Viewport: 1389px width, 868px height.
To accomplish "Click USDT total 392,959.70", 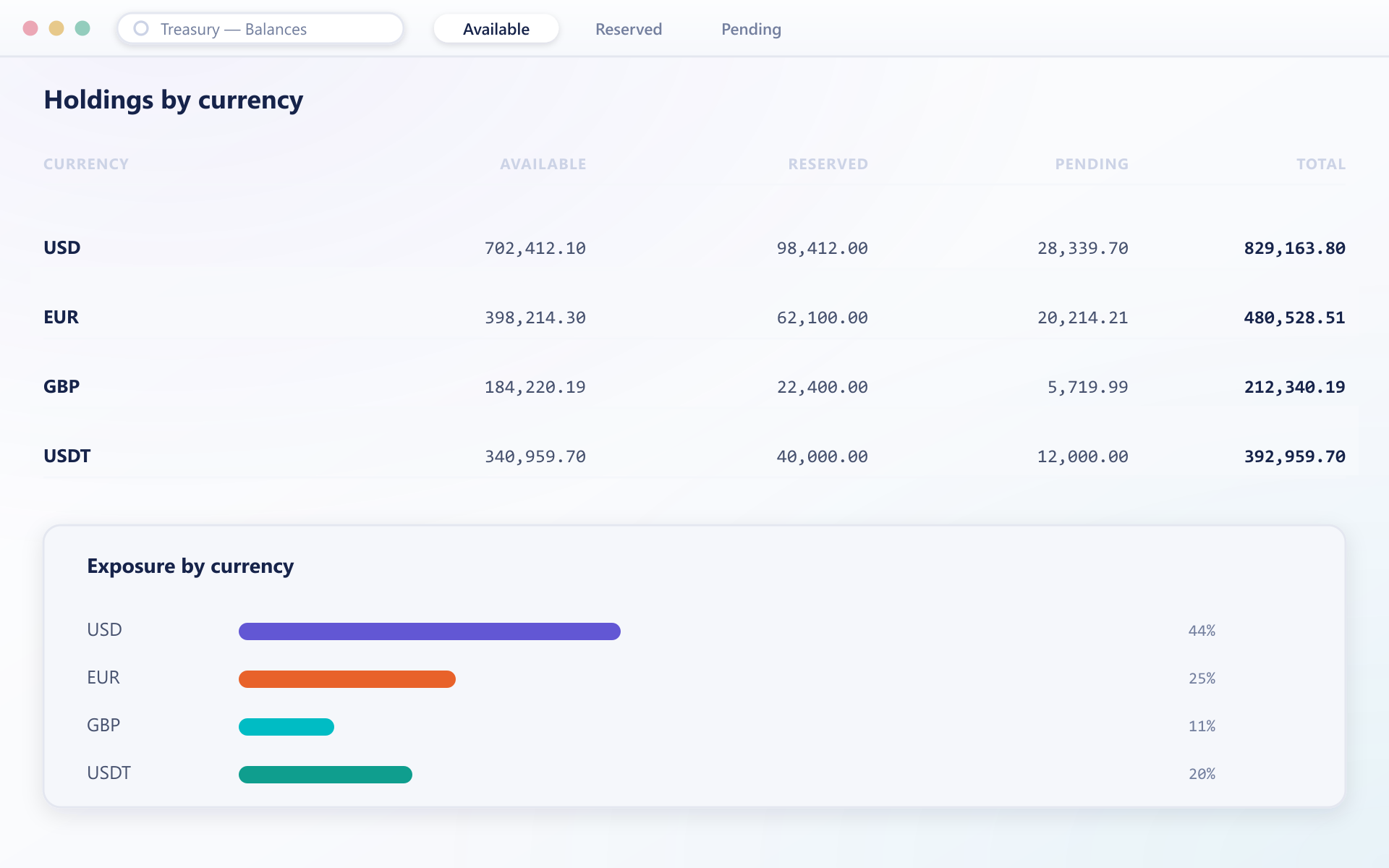I will pos(1295,456).
